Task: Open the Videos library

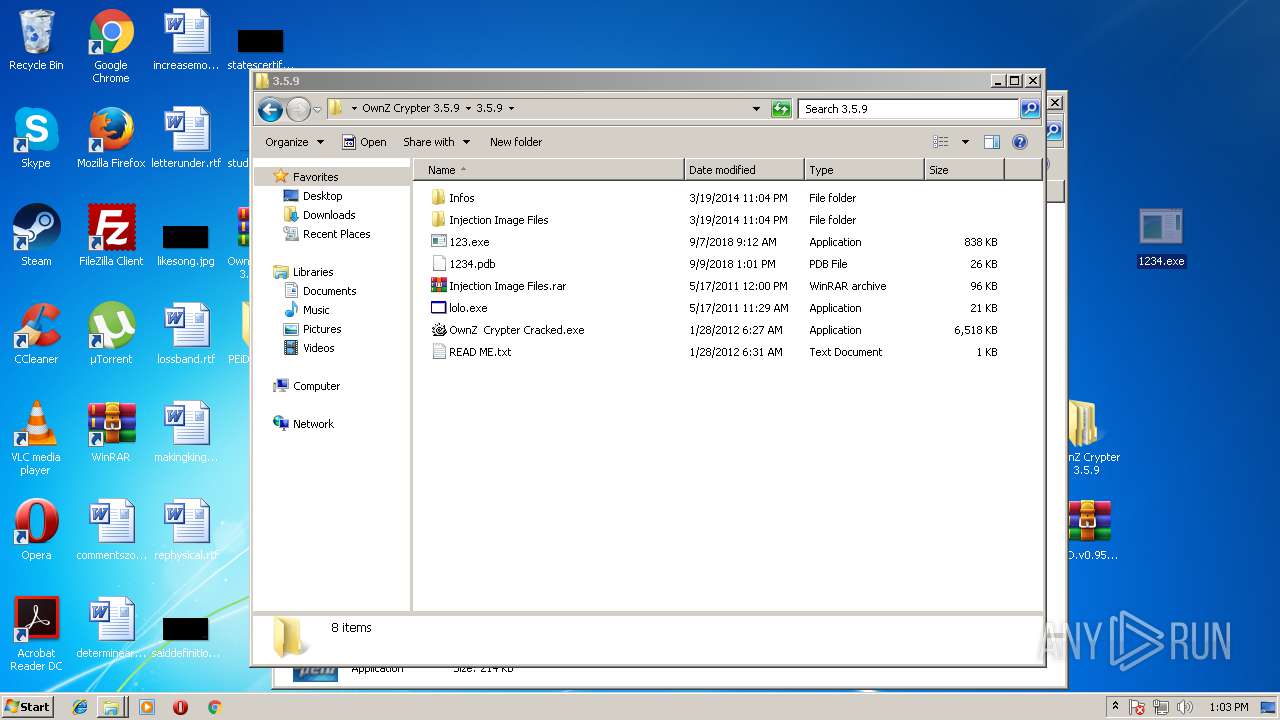Action: click(x=318, y=348)
